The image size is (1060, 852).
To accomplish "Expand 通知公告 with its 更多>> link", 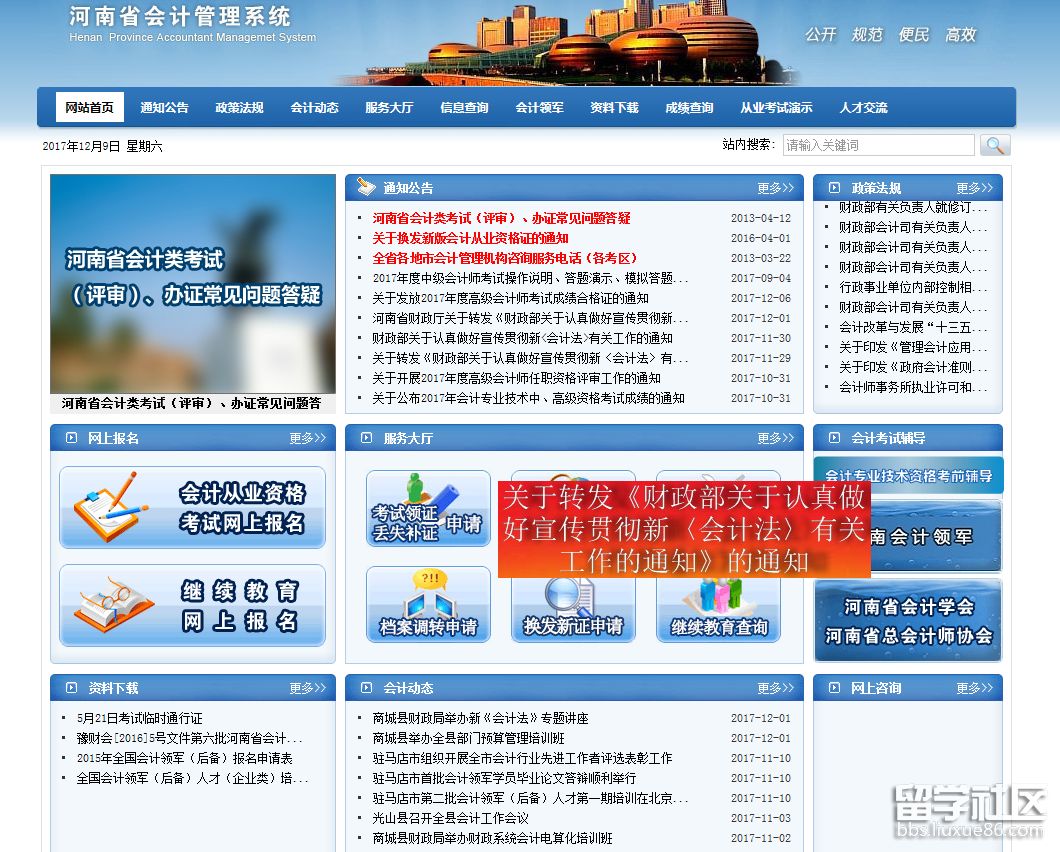I will [x=777, y=186].
